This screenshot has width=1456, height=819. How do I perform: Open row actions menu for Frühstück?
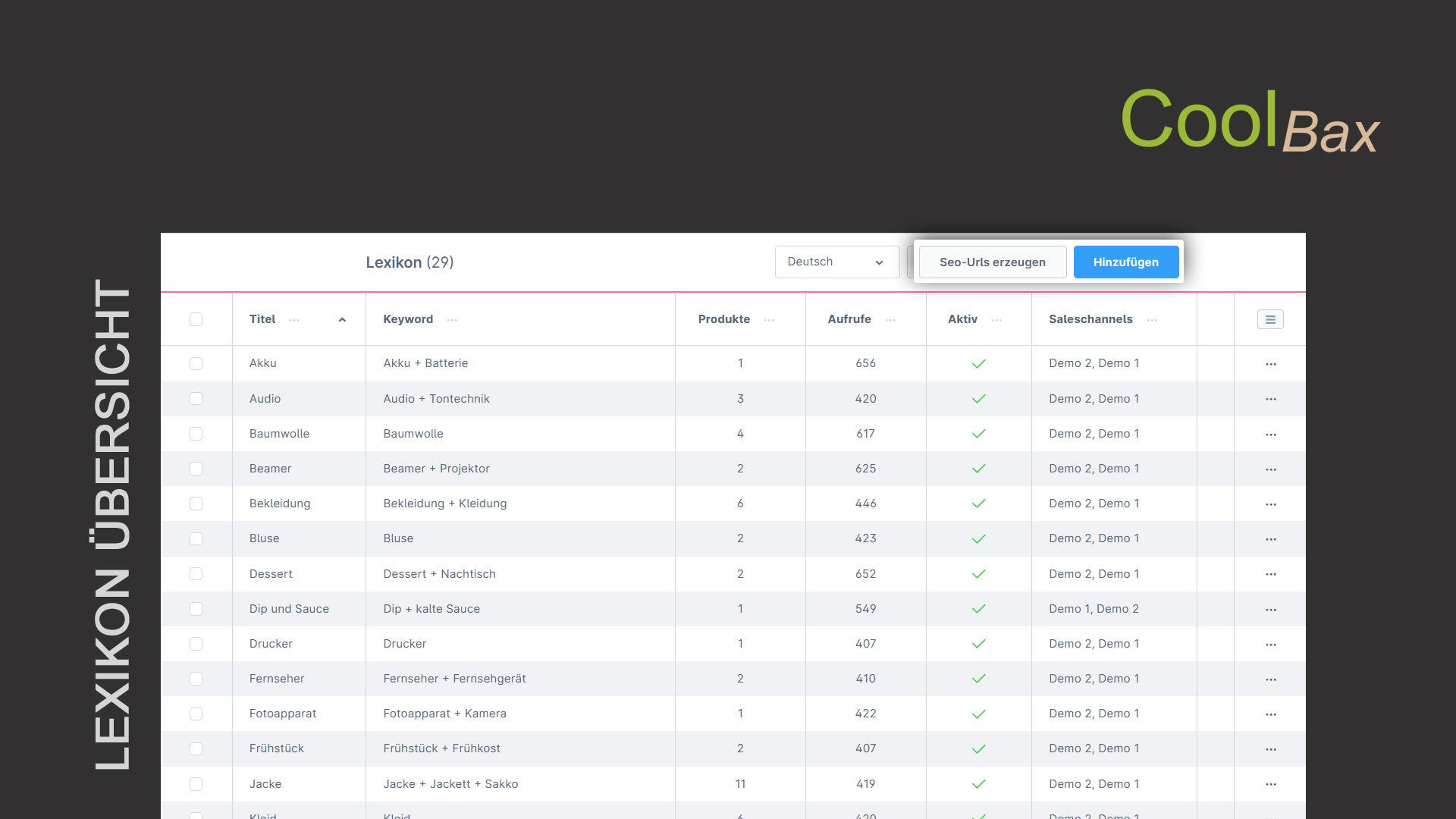tap(1270, 749)
